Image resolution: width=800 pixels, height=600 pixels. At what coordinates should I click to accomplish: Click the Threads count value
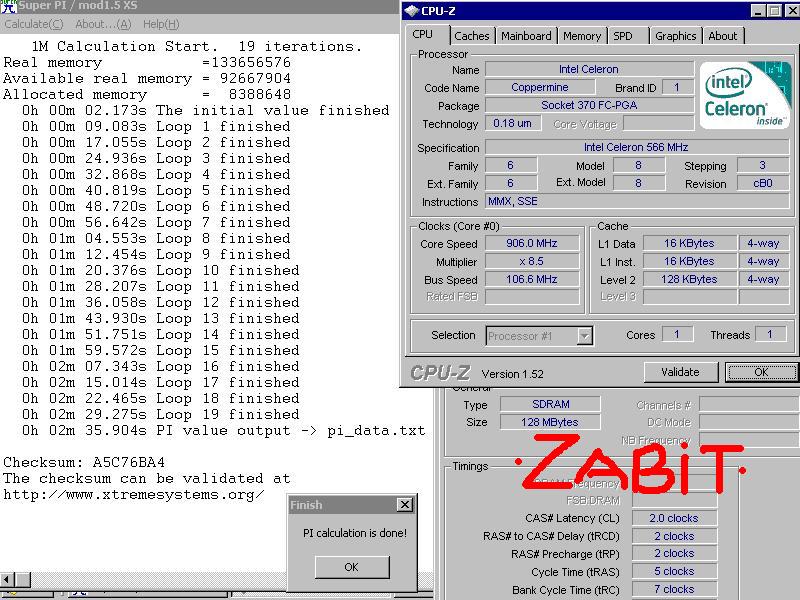coord(770,335)
